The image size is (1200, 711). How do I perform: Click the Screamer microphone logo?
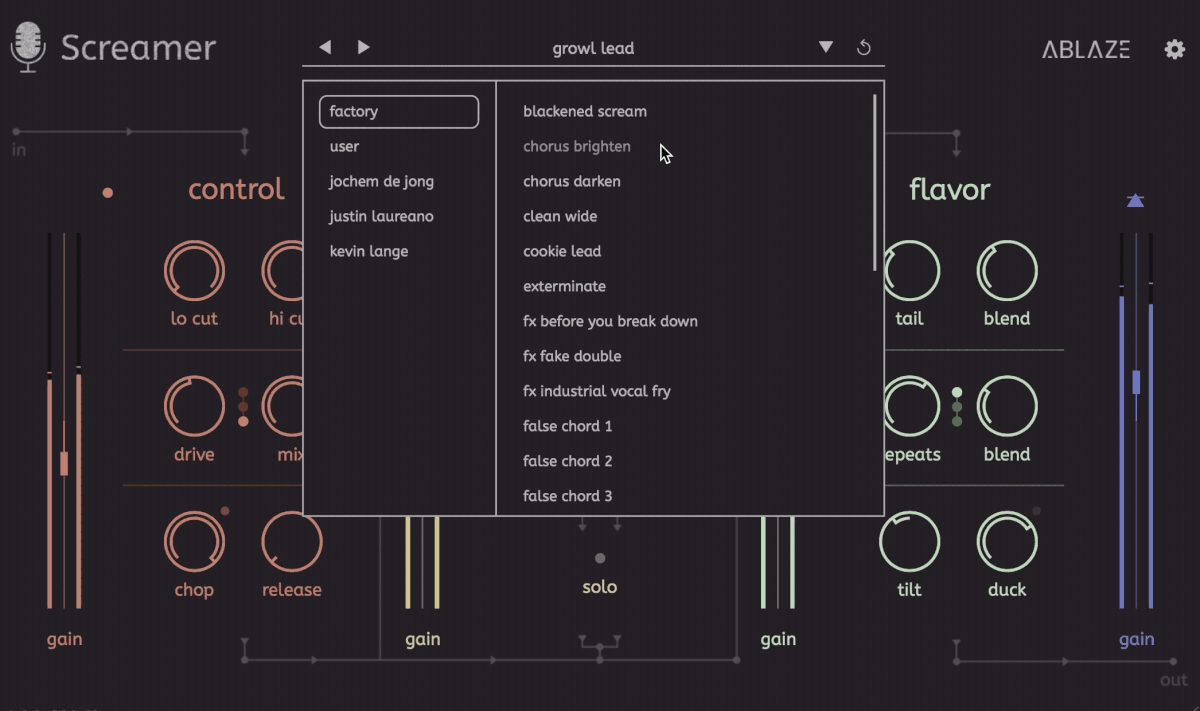(x=29, y=47)
